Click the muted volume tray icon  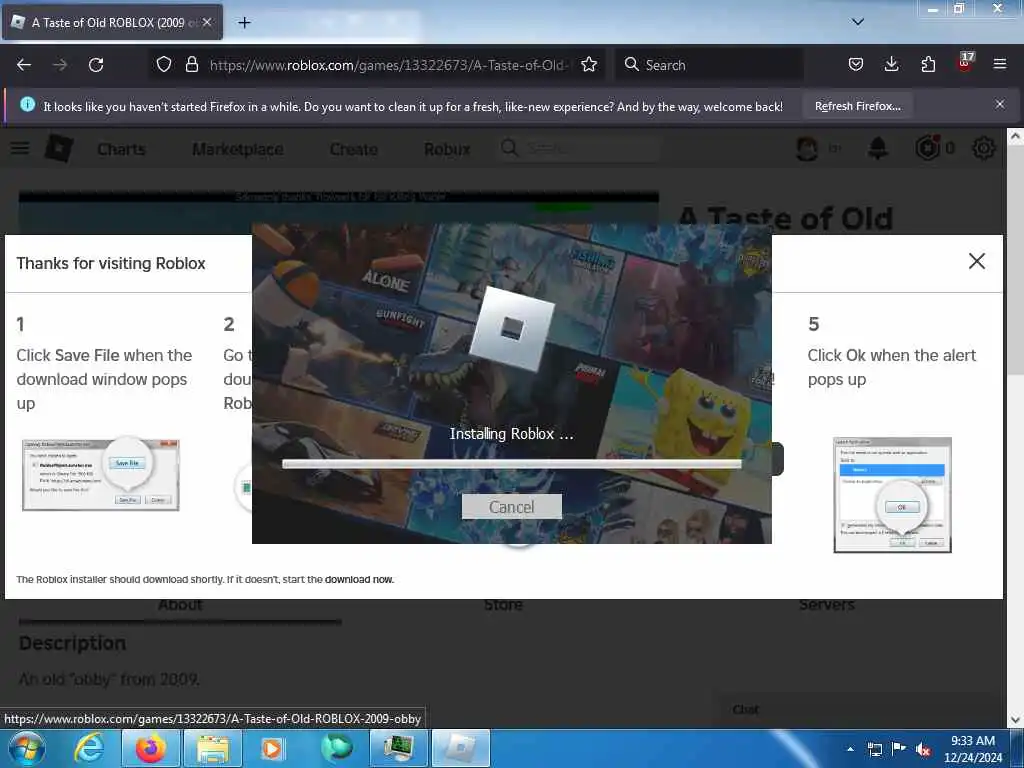point(923,749)
